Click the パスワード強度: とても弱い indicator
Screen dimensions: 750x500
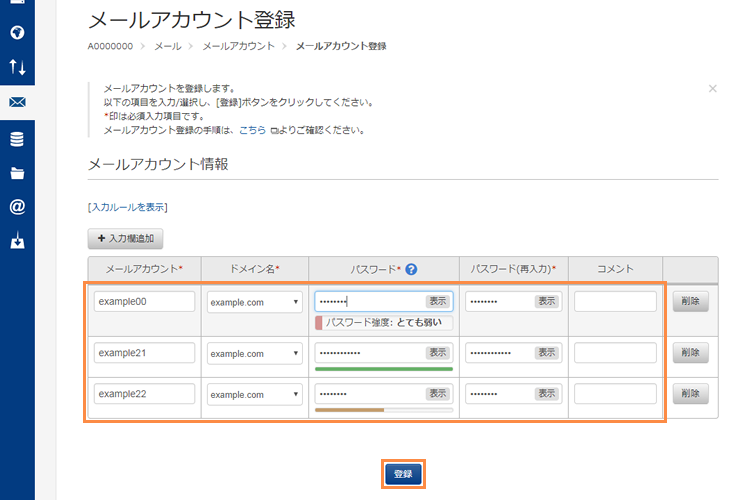384,322
